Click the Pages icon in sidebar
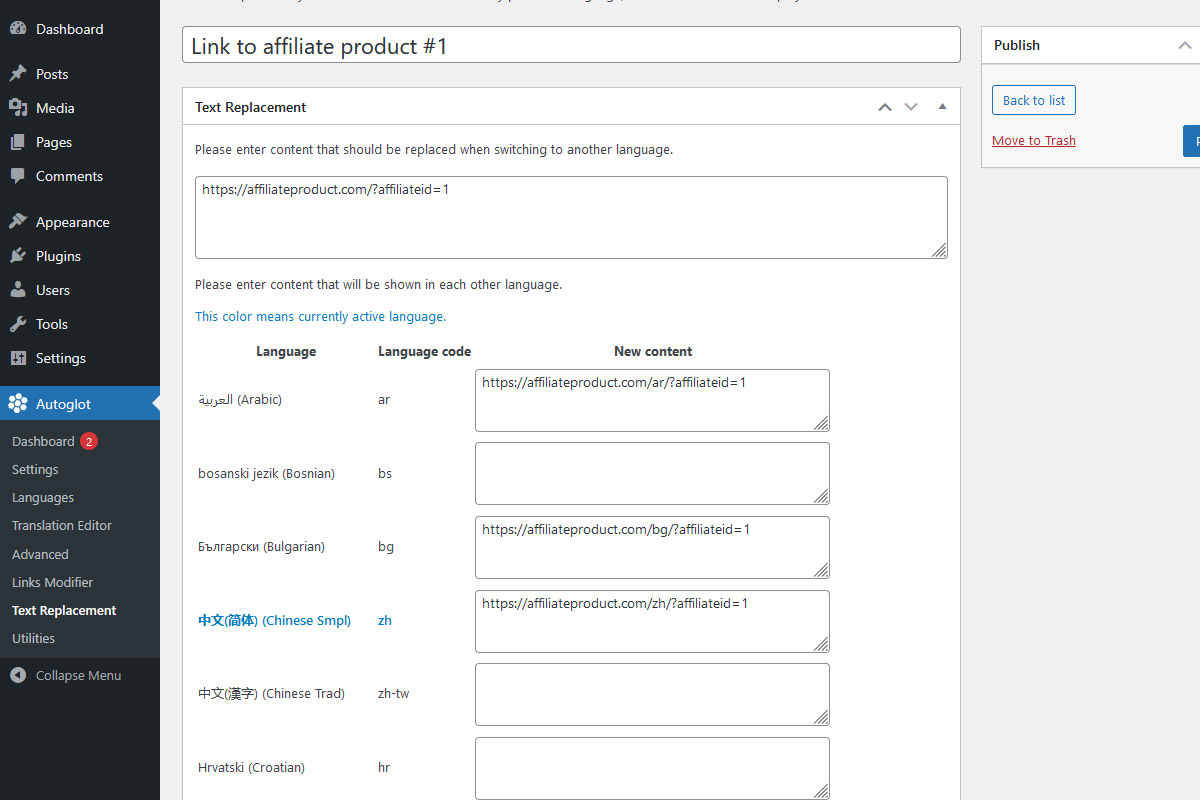Image resolution: width=1200 pixels, height=800 pixels. 18,142
